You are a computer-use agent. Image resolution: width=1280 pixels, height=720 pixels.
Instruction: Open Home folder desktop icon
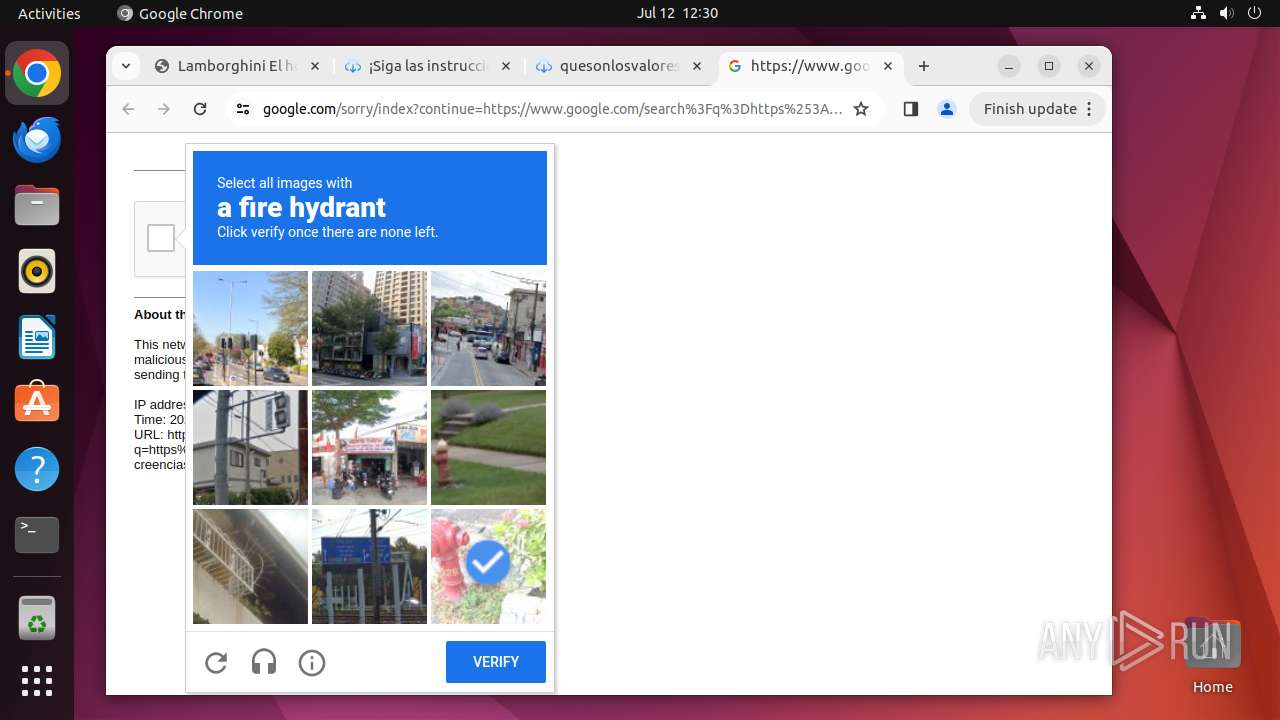point(1212,656)
